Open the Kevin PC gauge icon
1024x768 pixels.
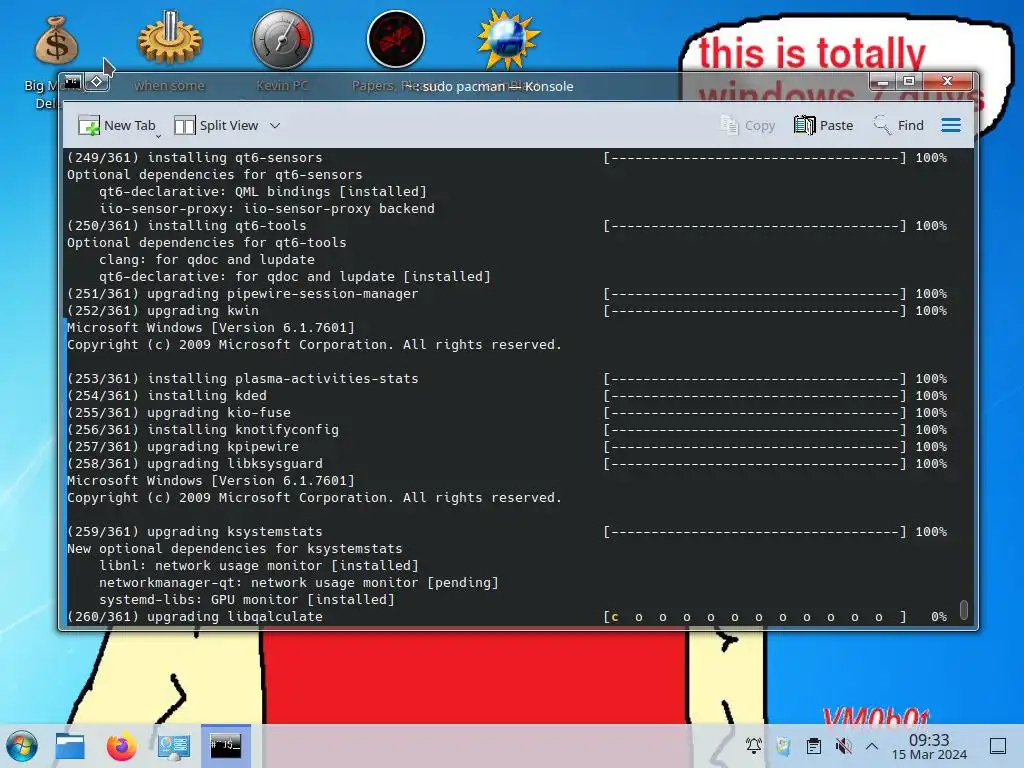tap(283, 39)
